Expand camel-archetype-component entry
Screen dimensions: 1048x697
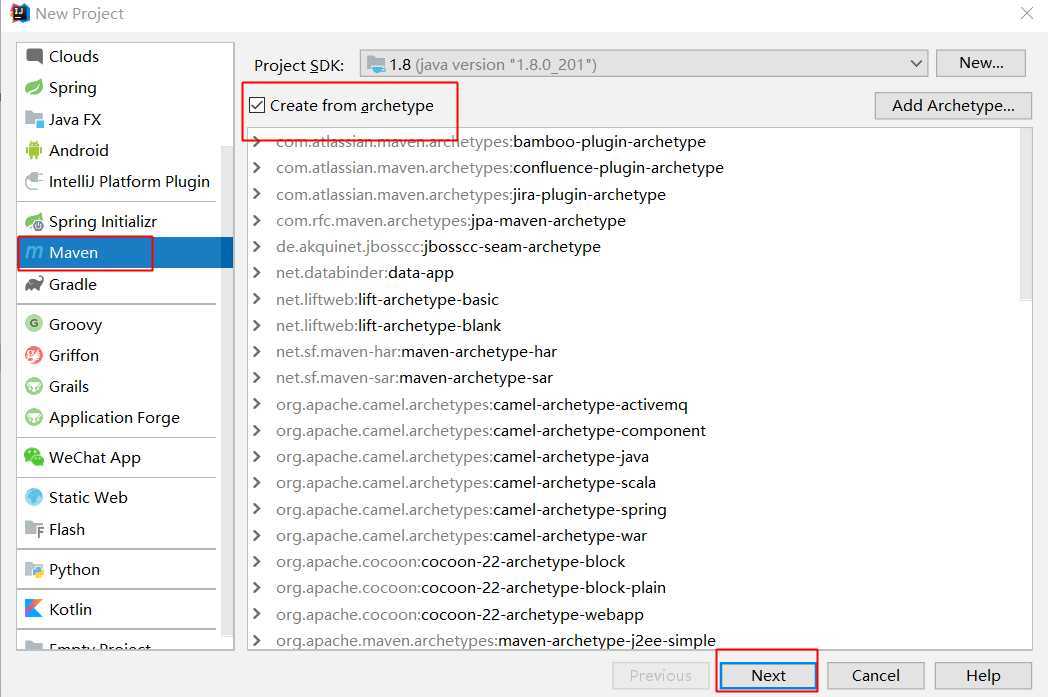pyautogui.click(x=257, y=430)
